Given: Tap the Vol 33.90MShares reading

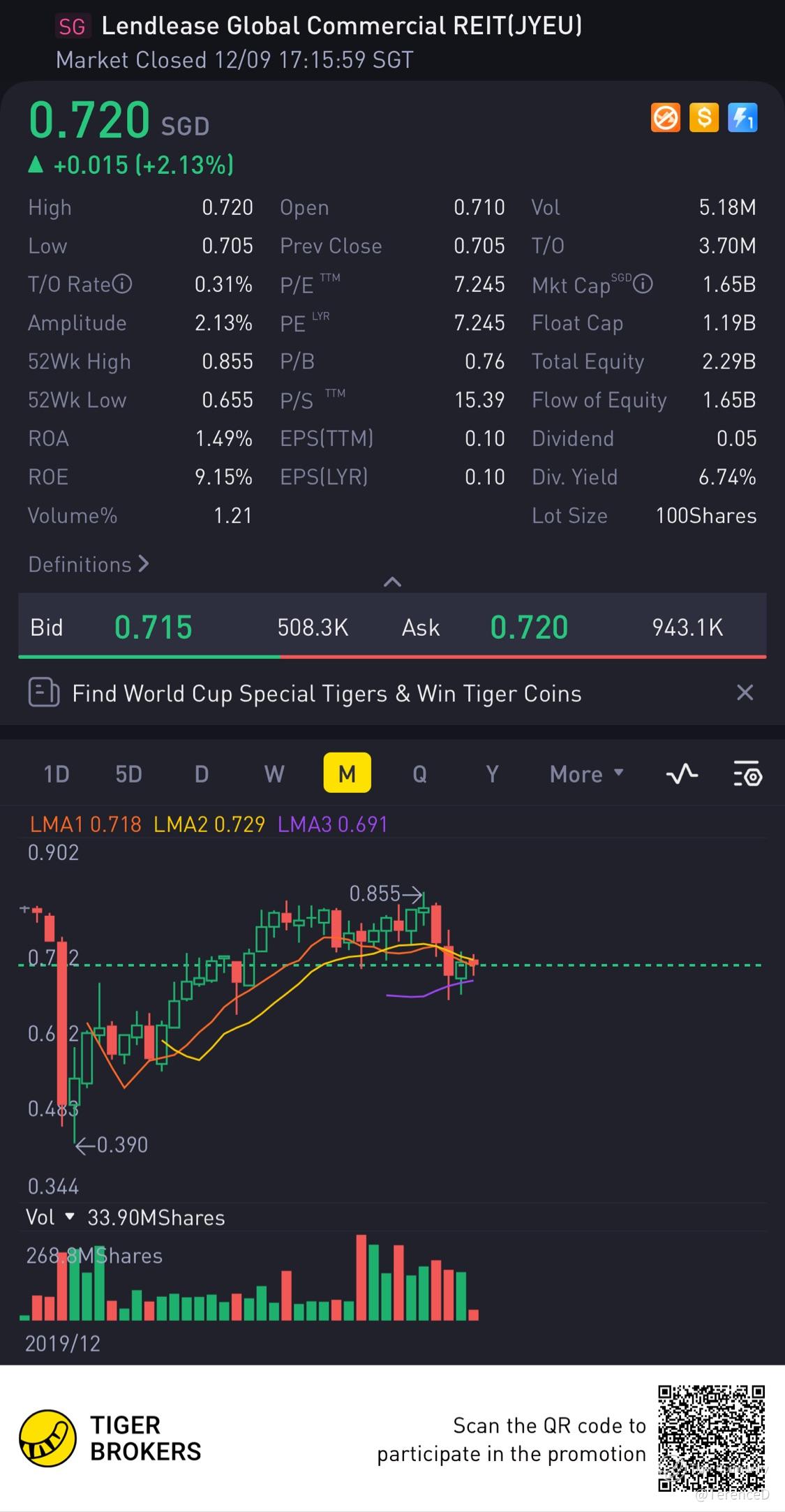Looking at the screenshot, I should click(x=156, y=1217).
